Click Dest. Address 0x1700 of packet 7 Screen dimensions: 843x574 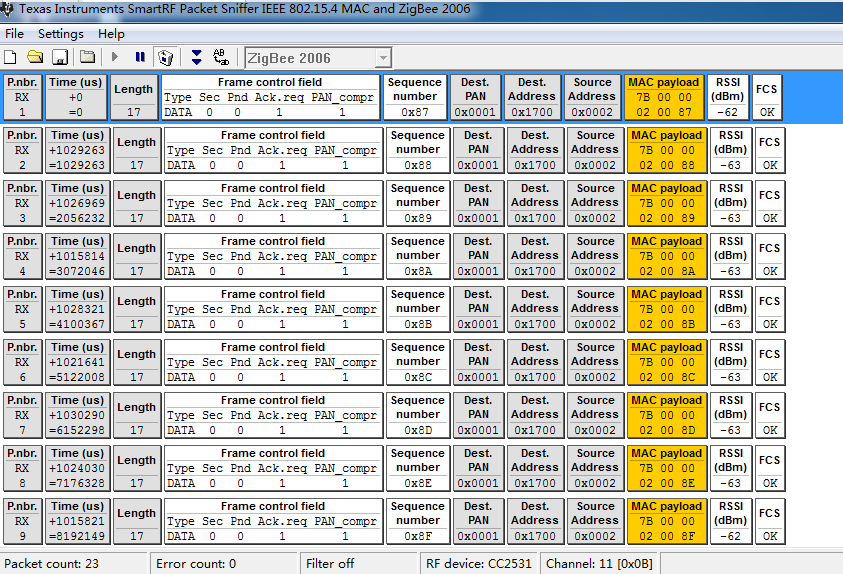[x=534, y=415]
